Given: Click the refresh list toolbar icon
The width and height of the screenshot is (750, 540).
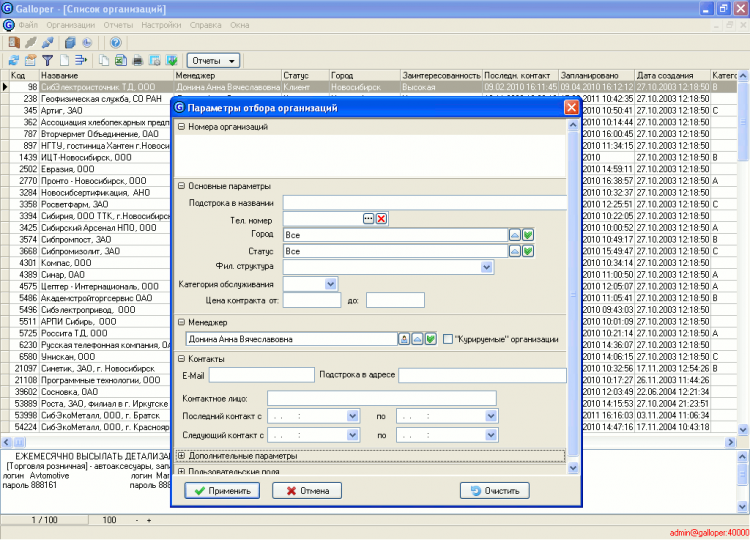Looking at the screenshot, I should pyautogui.click(x=13, y=61).
